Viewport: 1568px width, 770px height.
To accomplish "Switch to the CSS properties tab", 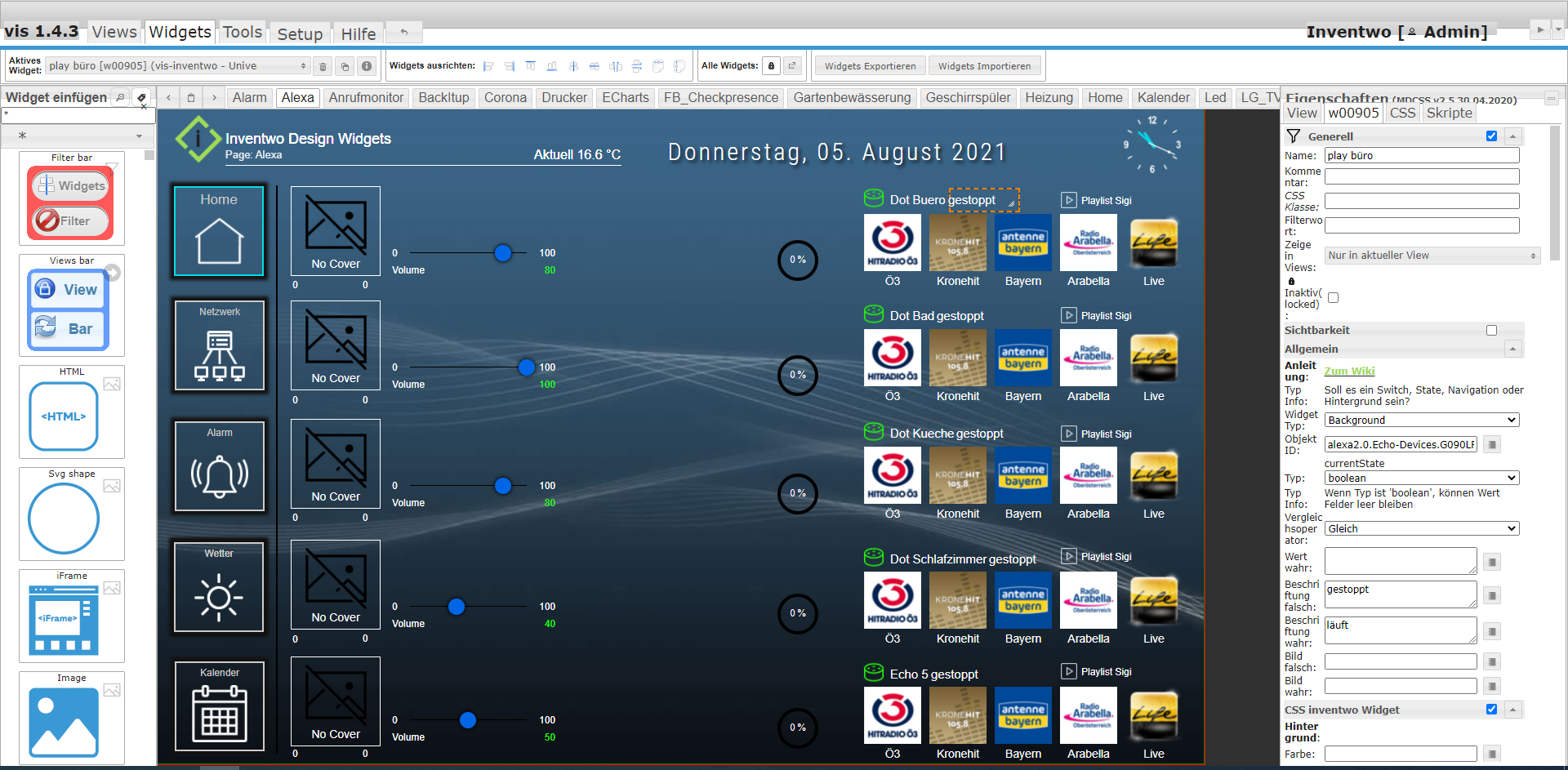I will point(1402,113).
